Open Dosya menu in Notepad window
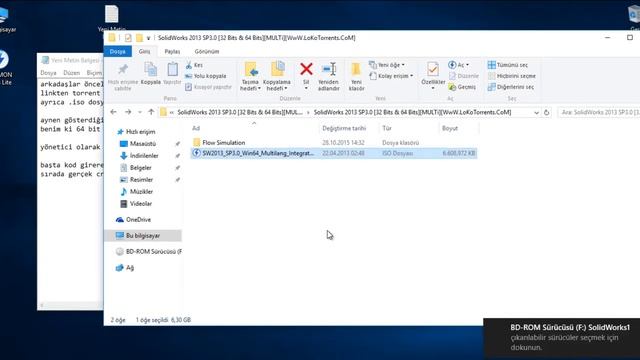 pyautogui.click(x=48, y=73)
